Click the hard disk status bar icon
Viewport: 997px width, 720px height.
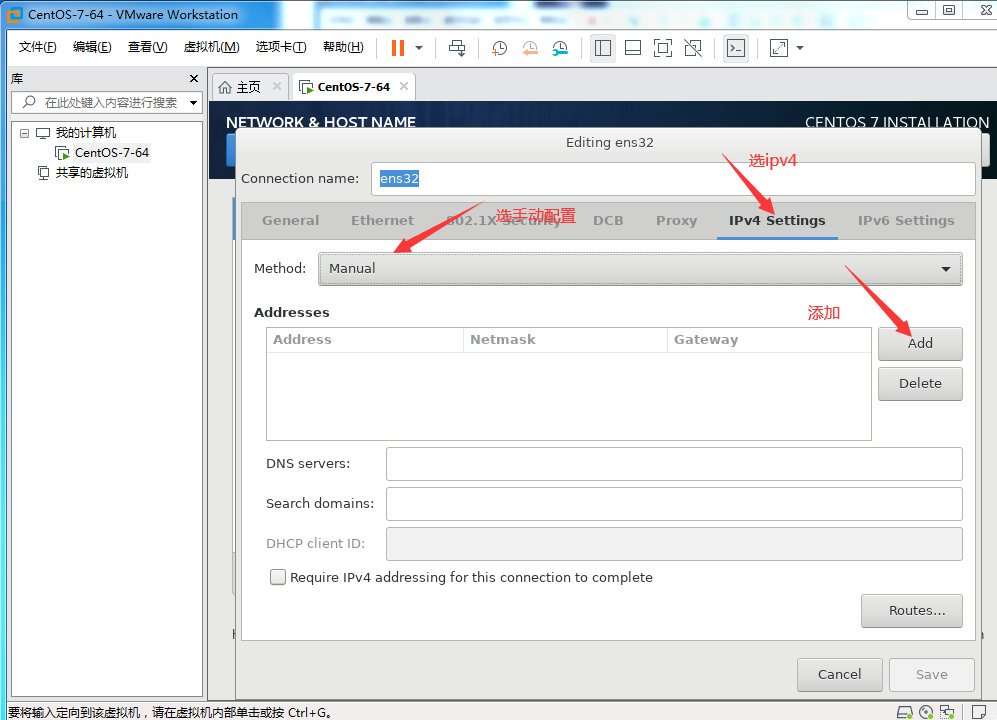(x=905, y=712)
